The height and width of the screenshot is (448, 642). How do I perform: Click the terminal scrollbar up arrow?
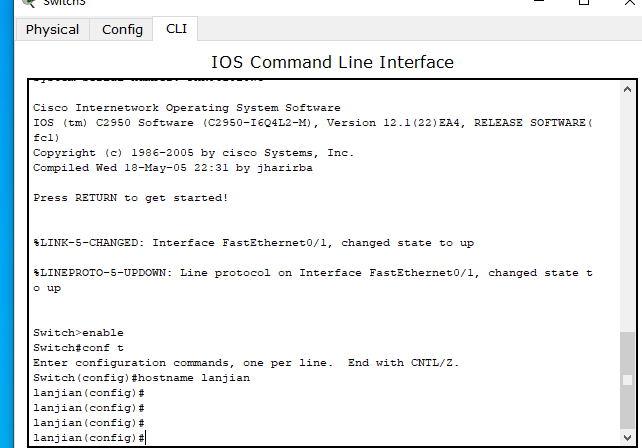[x=627, y=89]
